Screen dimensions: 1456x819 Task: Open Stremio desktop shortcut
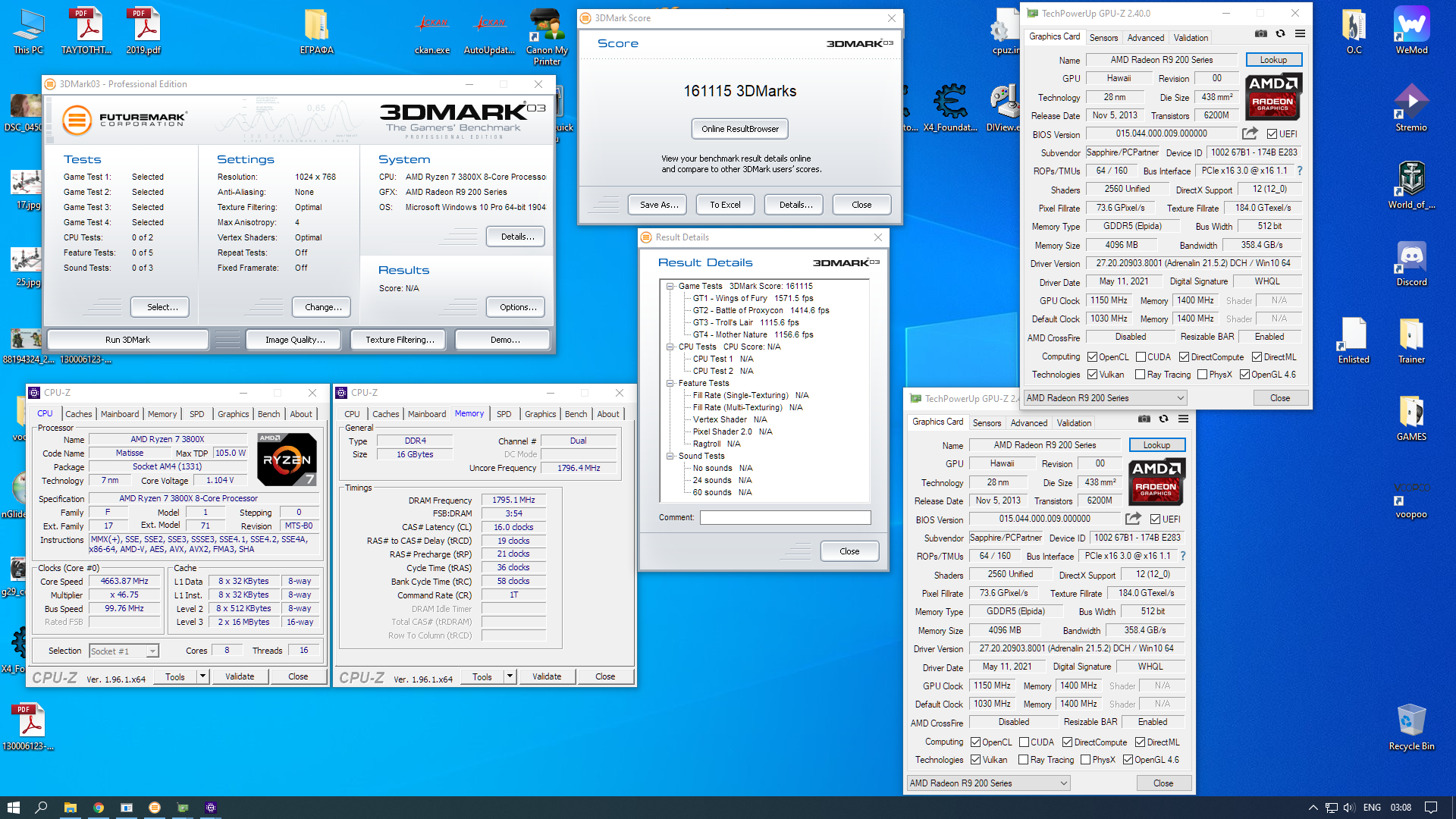[x=1411, y=108]
